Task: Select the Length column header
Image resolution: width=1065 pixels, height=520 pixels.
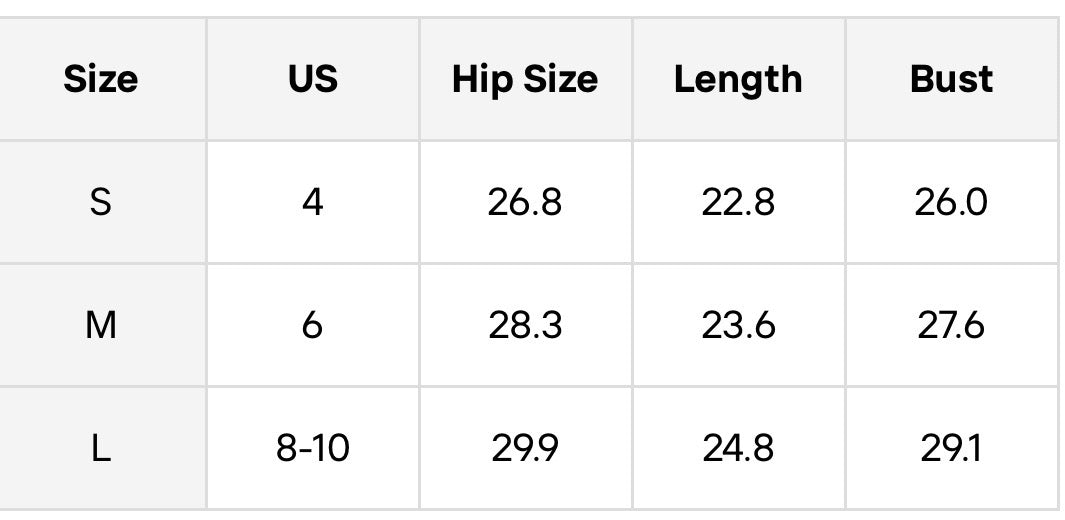Action: [x=738, y=79]
